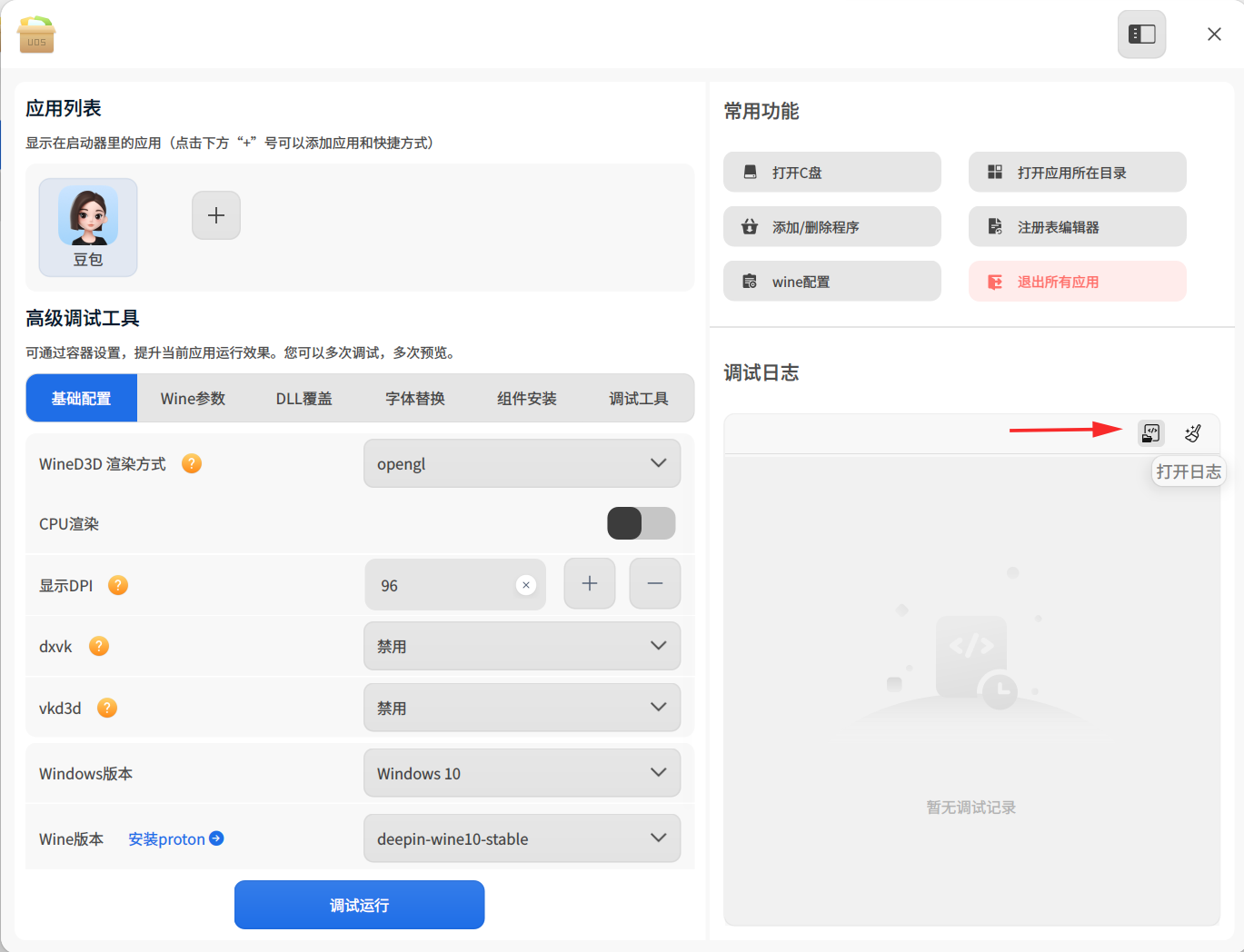Click the 高级调试工具 heading
This screenshot has height=952, width=1244.
click(83, 318)
